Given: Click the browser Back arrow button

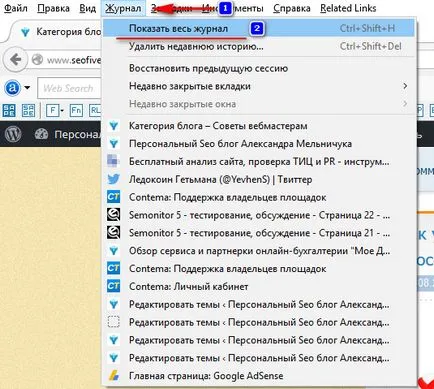Looking at the screenshot, I should click(x=15, y=60).
